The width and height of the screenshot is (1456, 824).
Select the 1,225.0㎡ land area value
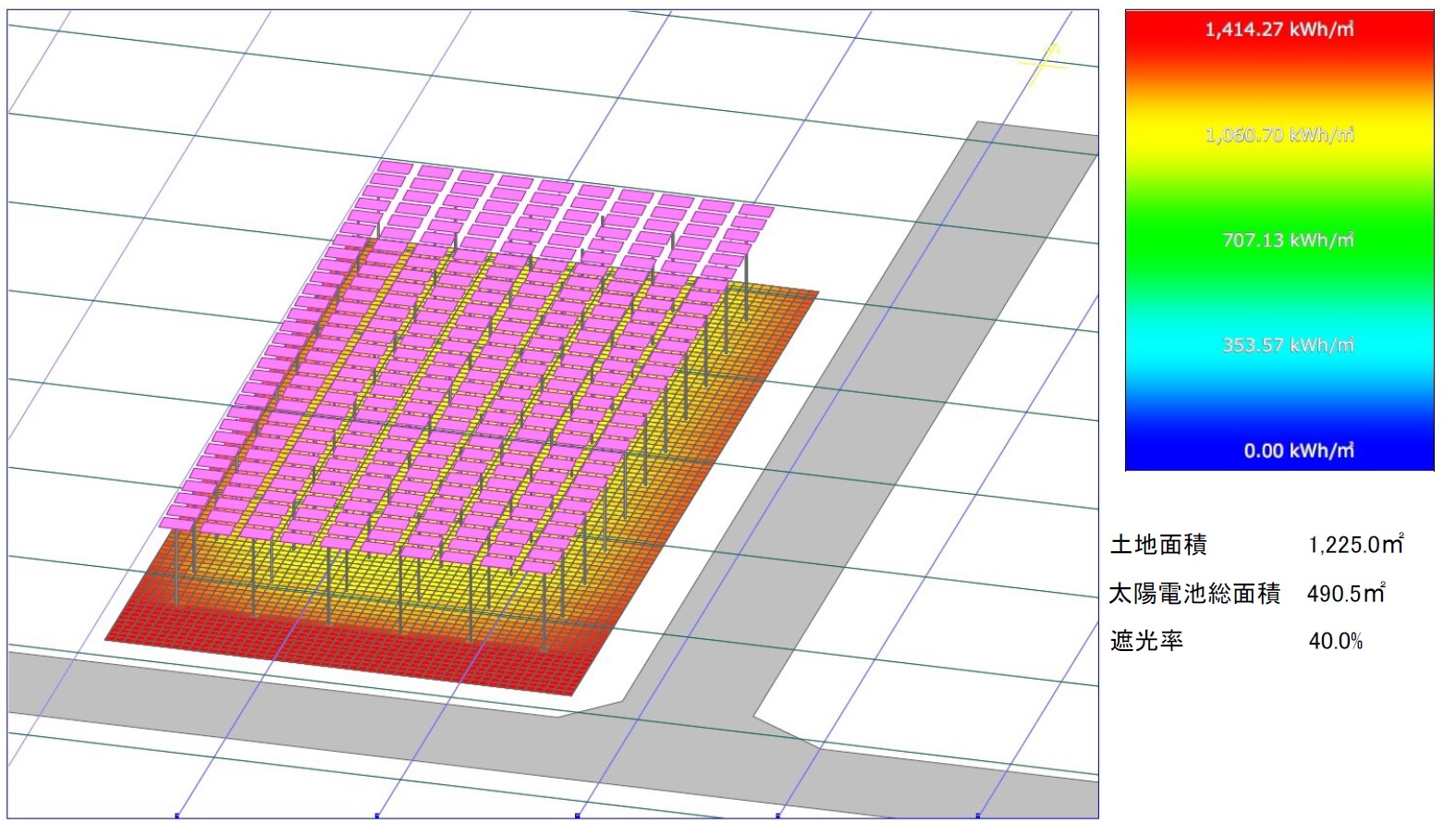(1356, 544)
